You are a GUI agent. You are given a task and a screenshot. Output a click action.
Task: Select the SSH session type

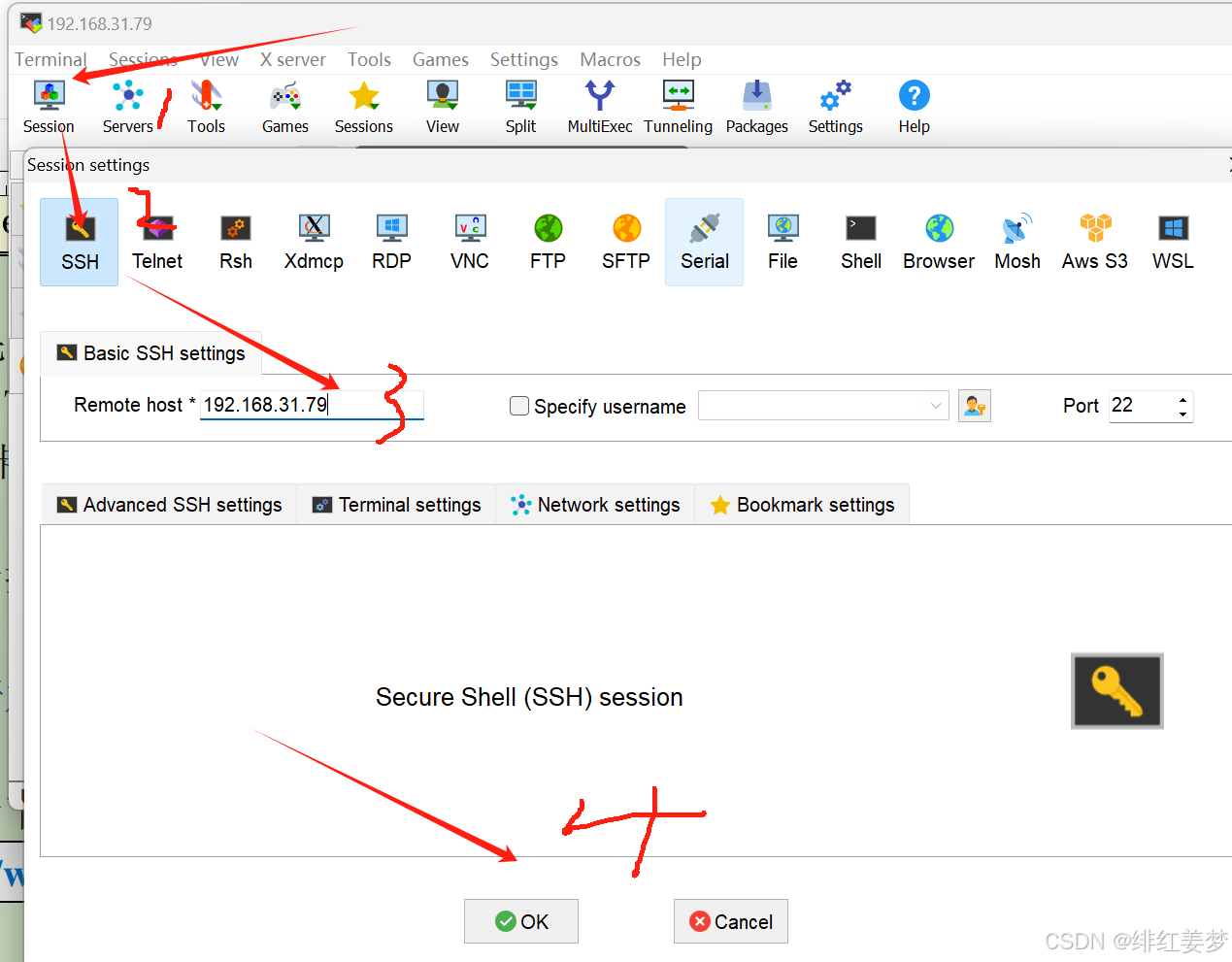[80, 242]
